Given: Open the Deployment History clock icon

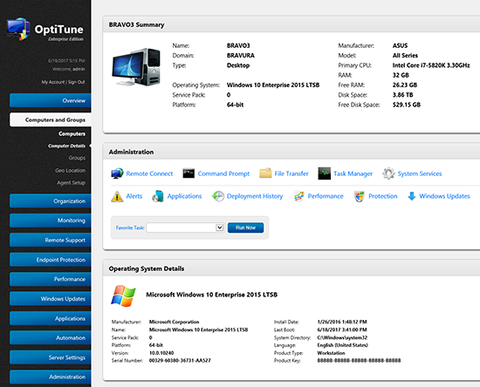Looking at the screenshot, I should pyautogui.click(x=218, y=196).
